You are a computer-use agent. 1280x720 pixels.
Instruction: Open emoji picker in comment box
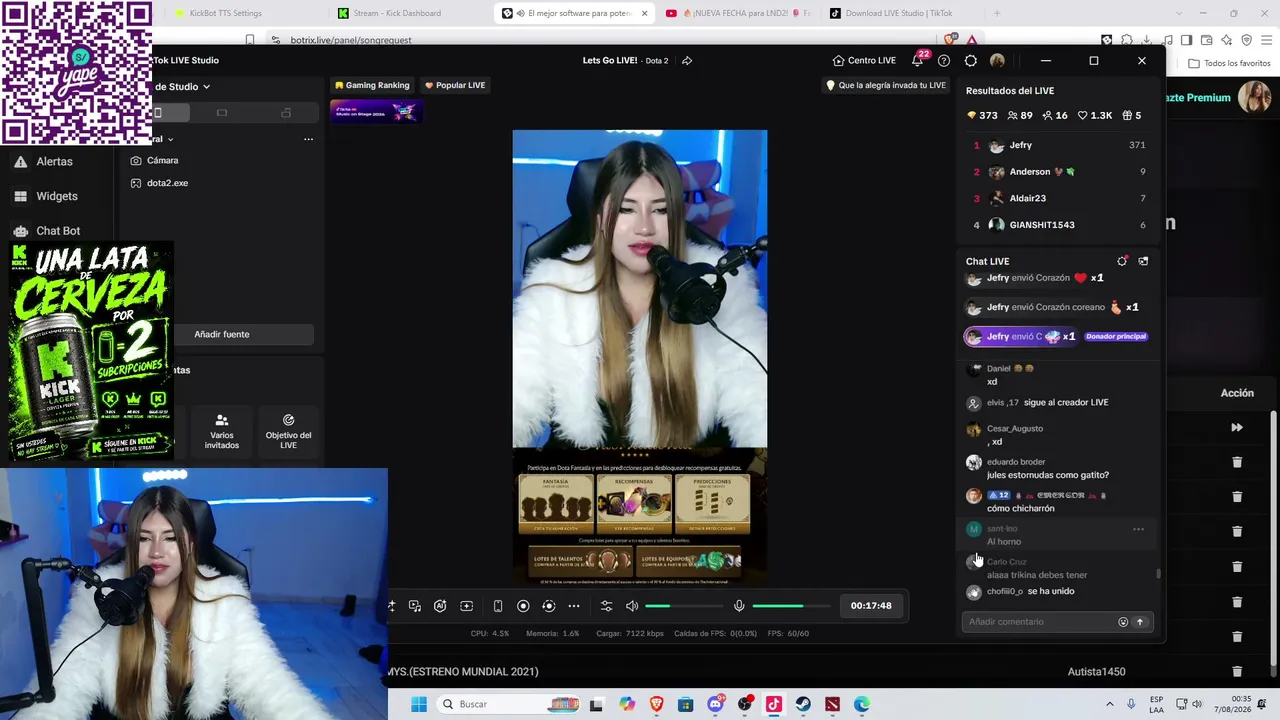1123,622
